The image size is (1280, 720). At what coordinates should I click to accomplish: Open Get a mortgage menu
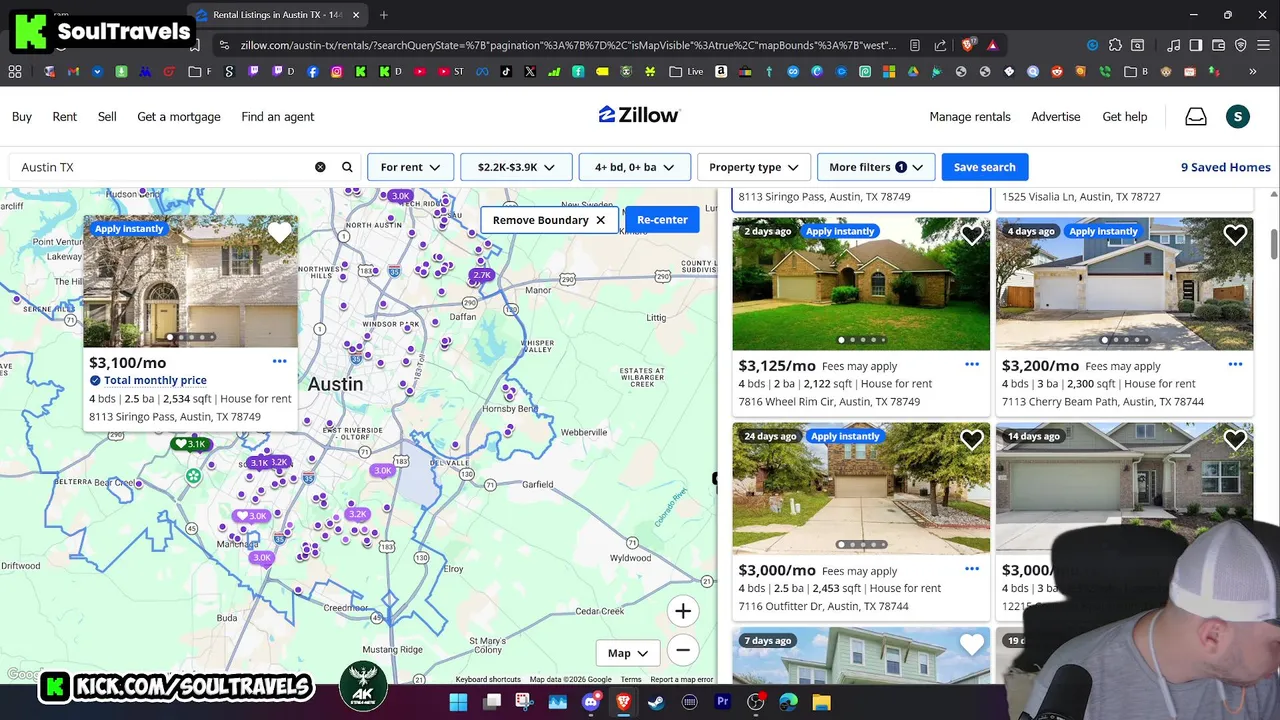click(x=179, y=117)
